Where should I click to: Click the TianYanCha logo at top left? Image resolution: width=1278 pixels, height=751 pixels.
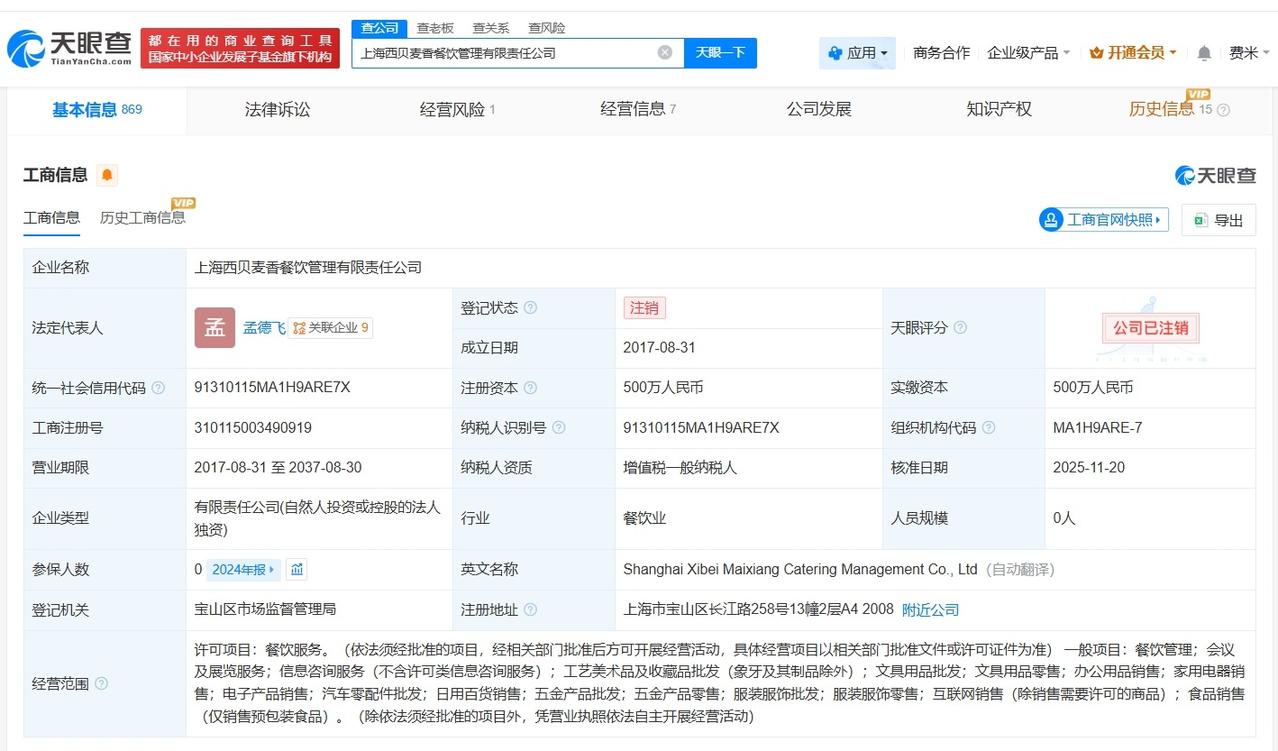click(x=70, y=47)
